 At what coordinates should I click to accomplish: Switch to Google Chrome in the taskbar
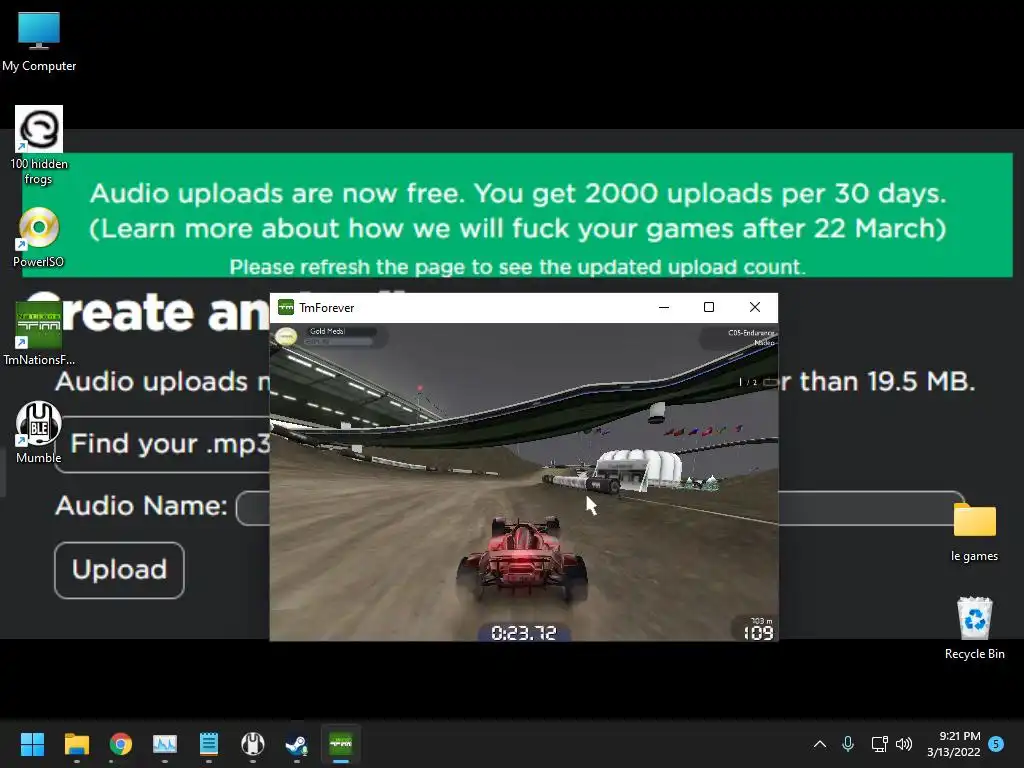click(121, 744)
